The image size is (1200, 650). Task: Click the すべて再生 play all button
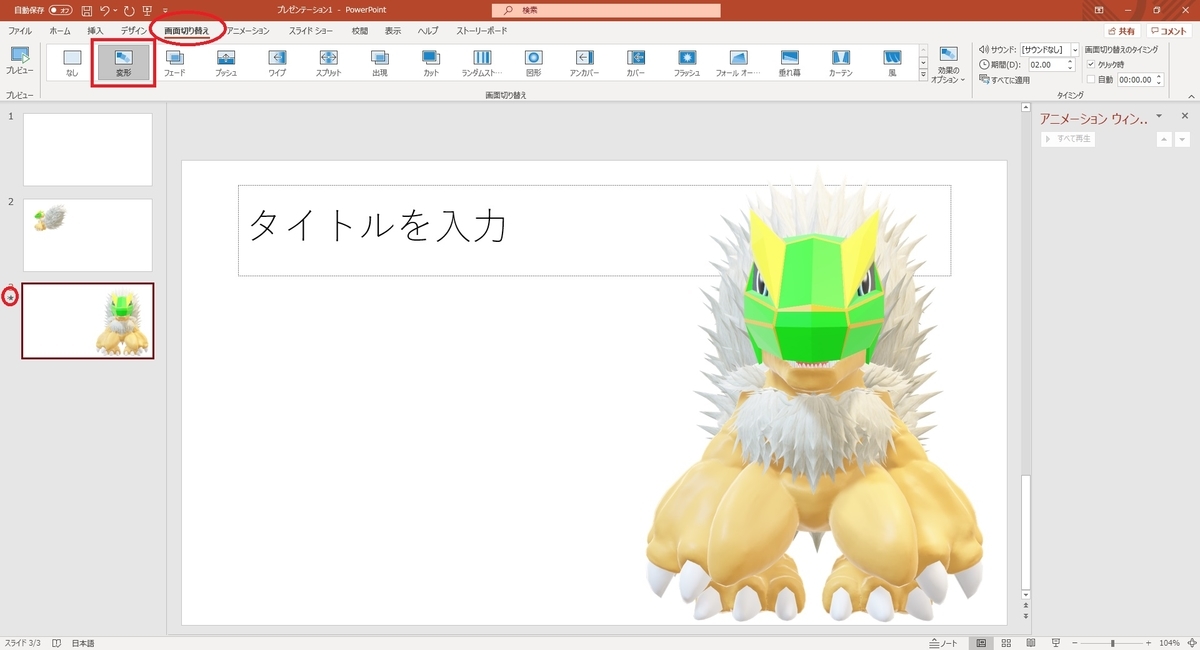(x=1068, y=139)
